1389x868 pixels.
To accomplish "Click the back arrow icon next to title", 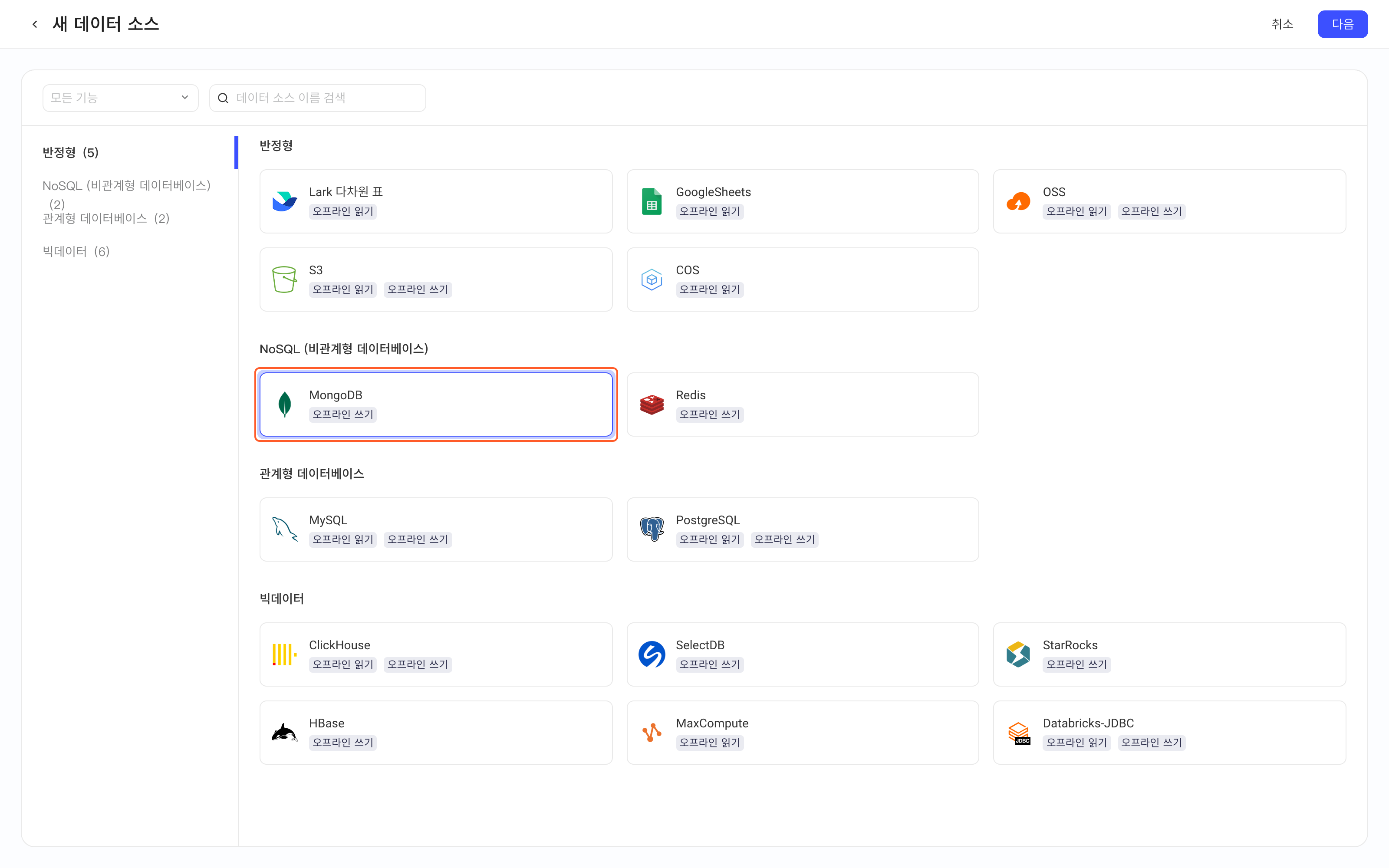I will click(x=35, y=24).
